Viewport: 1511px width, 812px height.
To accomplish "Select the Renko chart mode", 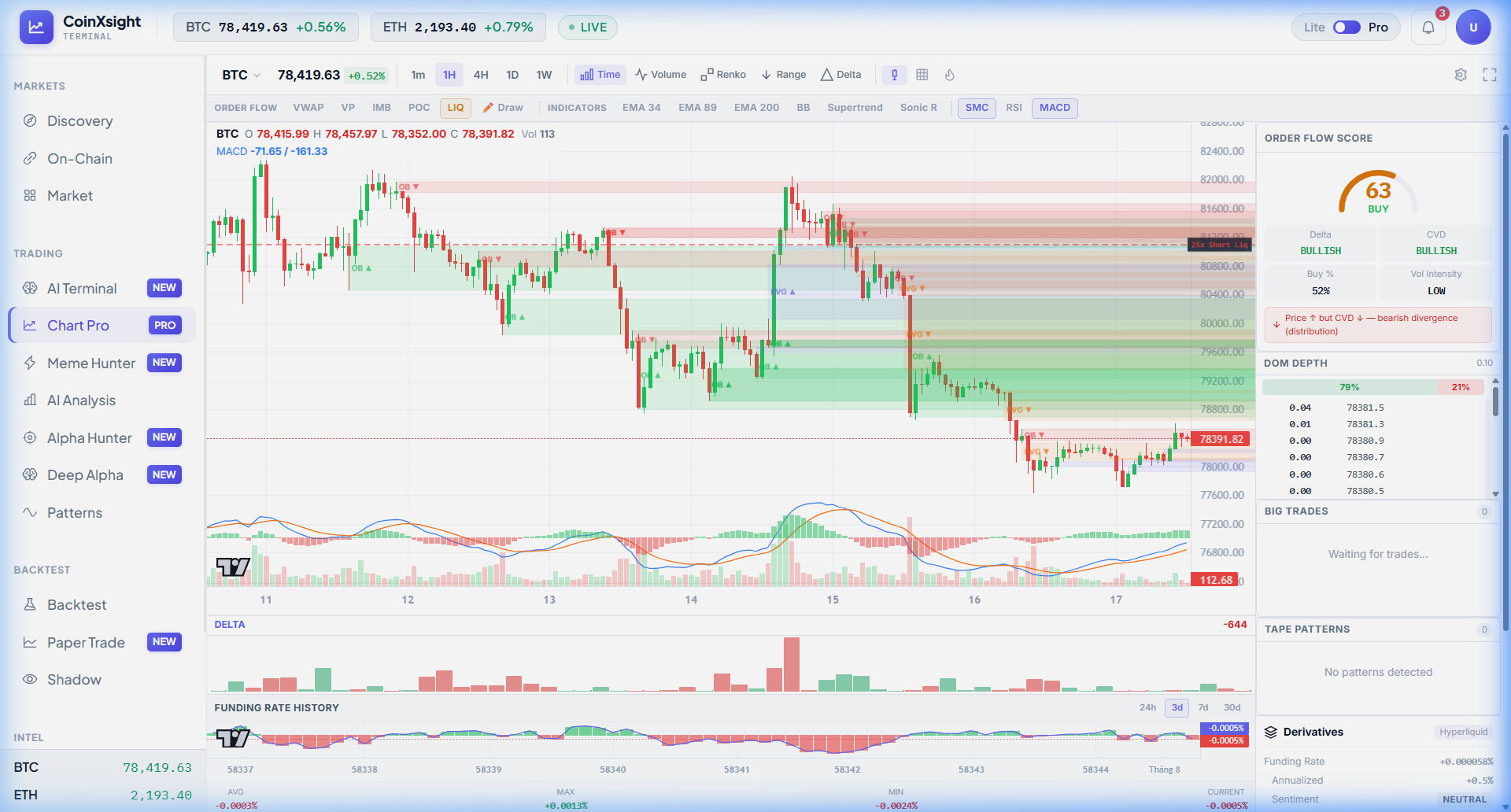I will (x=723, y=75).
